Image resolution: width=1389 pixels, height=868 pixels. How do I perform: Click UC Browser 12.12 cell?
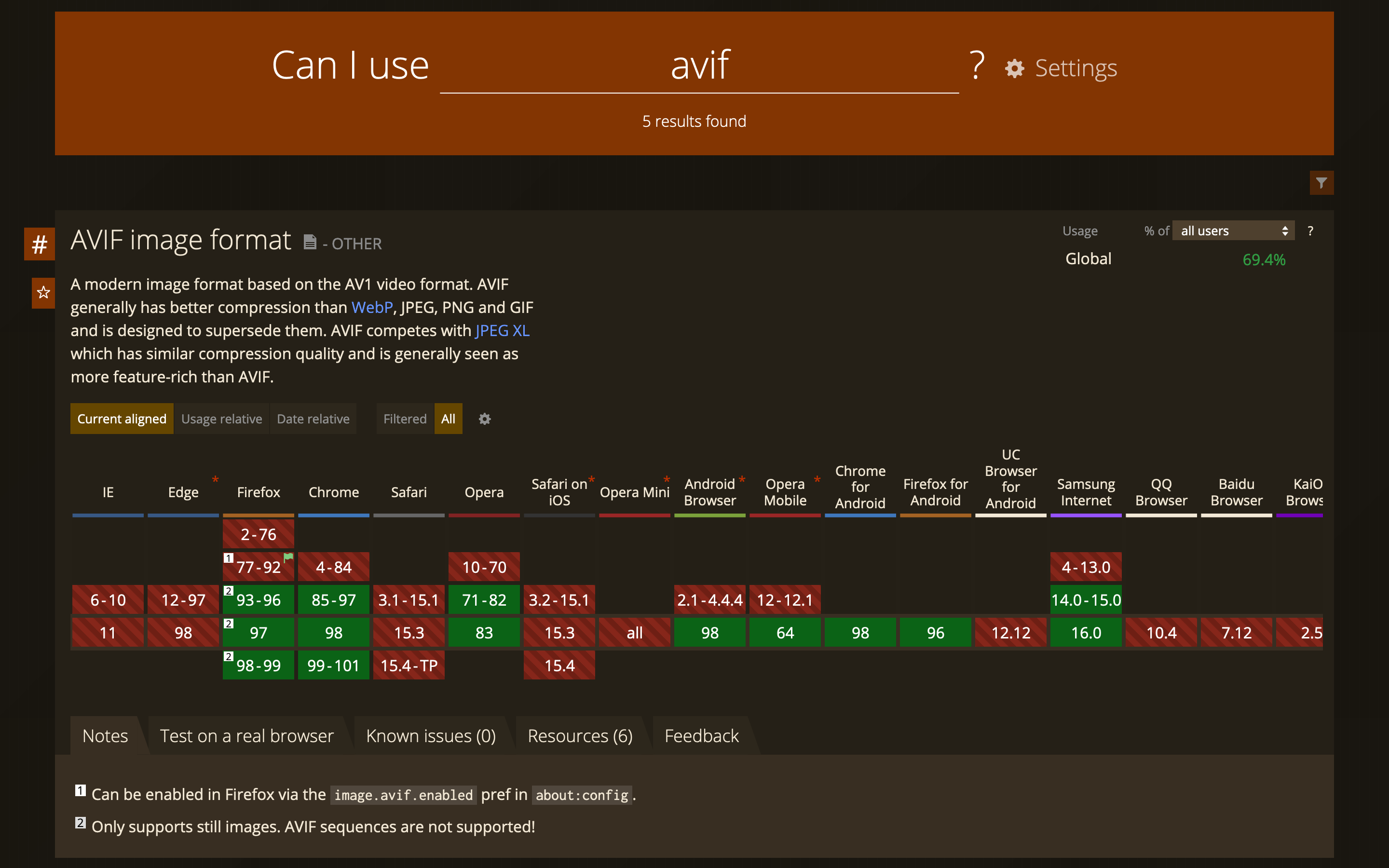pos(1011,633)
